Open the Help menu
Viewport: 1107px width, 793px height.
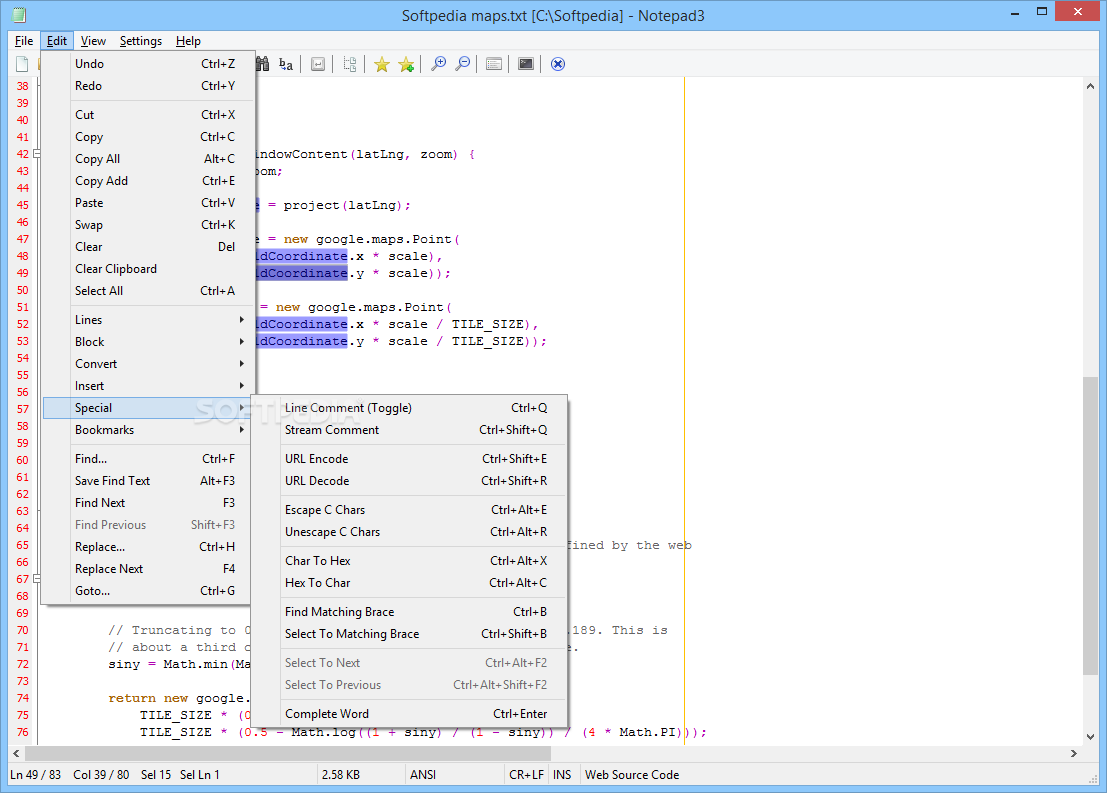pos(189,41)
